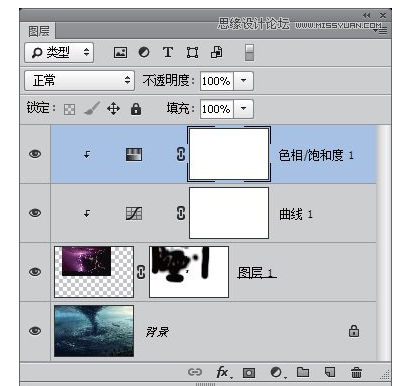Open the 正常 blend mode dropdown
Screen dimensions: 411x386
[x=79, y=81]
